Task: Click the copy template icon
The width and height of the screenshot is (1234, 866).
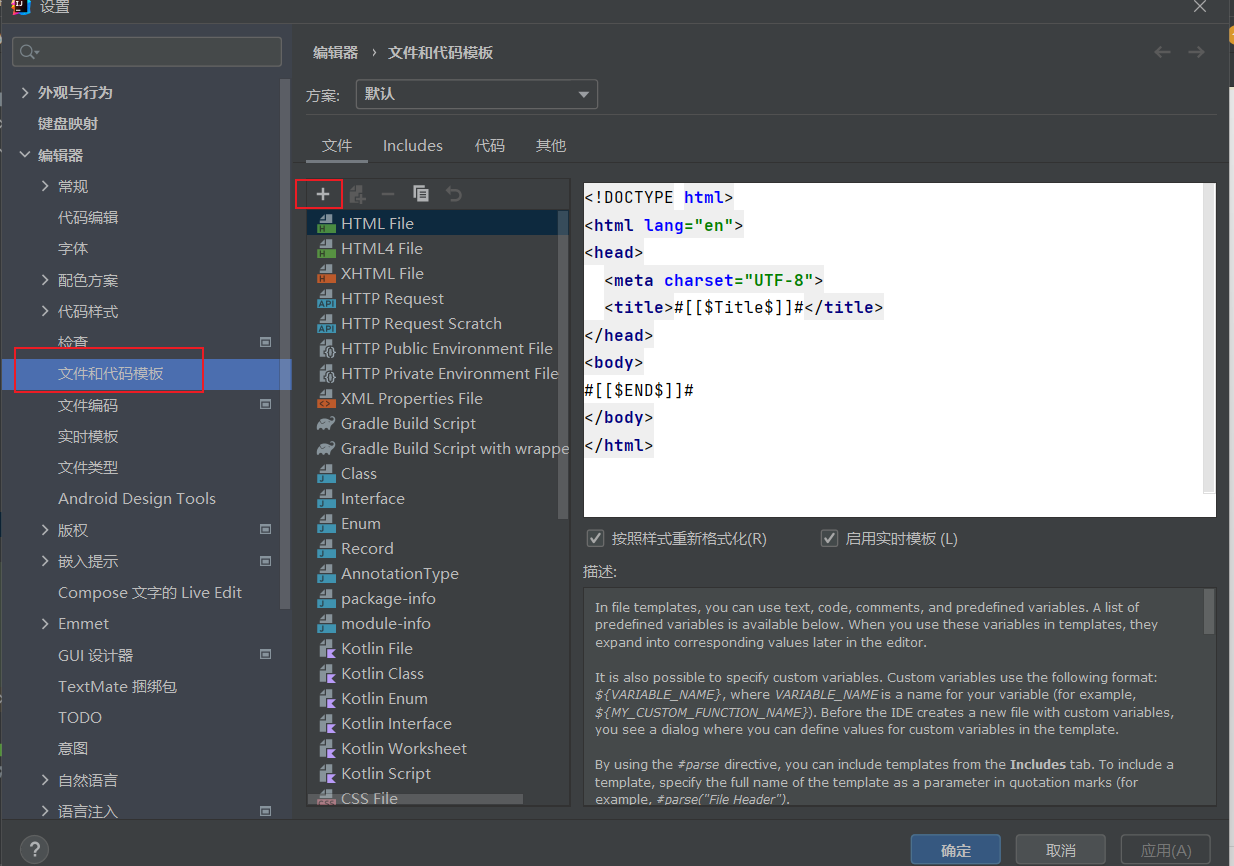Action: [x=421, y=194]
